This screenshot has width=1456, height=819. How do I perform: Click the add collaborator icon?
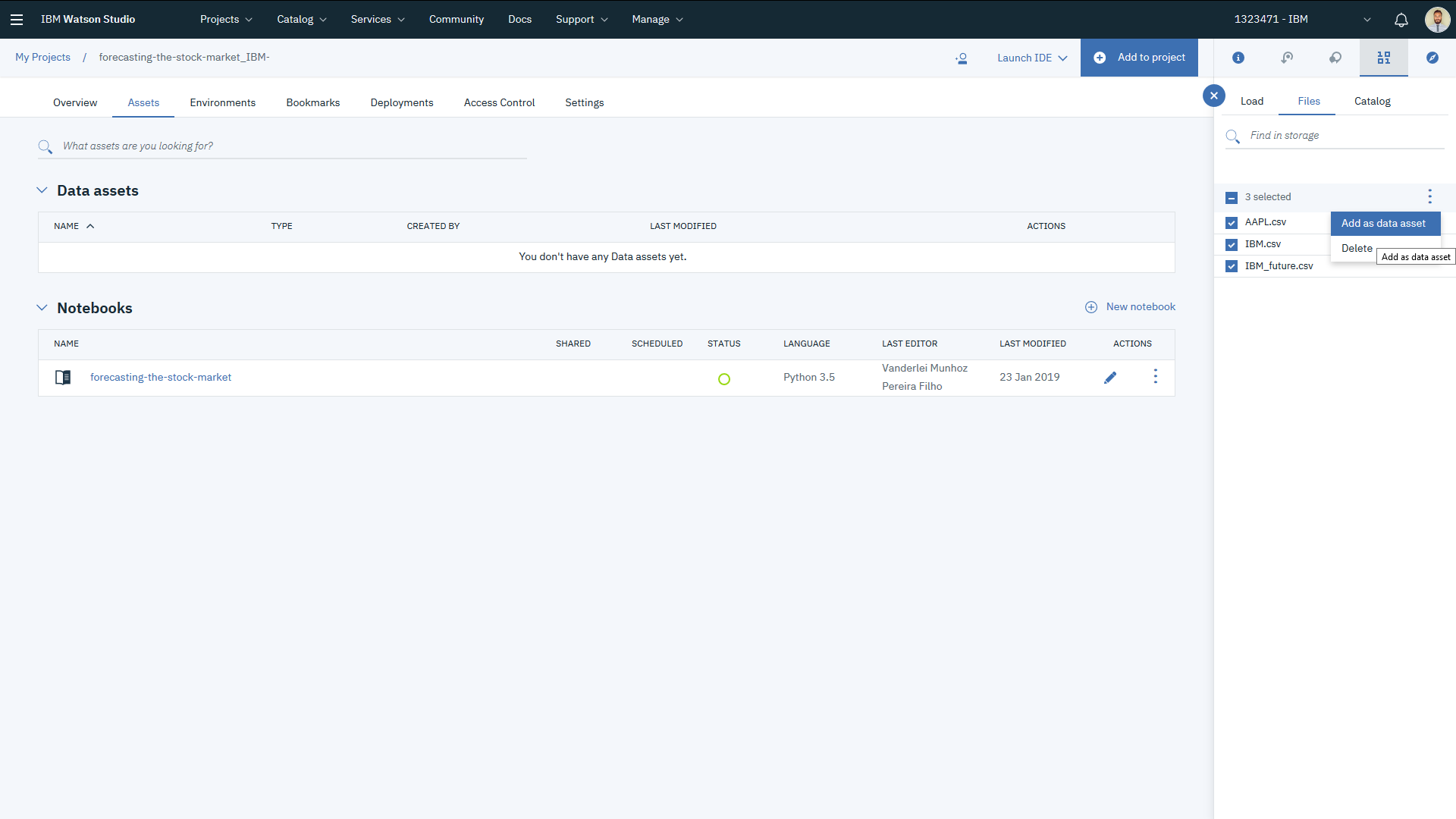tap(961, 58)
